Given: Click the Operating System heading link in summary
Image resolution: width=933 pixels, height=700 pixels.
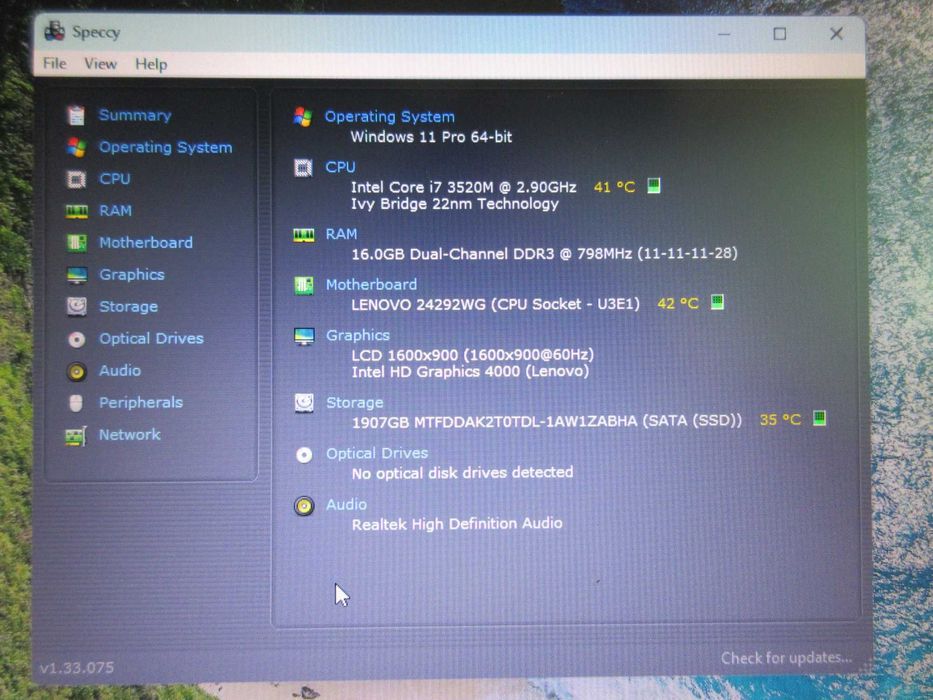Looking at the screenshot, I should click(390, 117).
